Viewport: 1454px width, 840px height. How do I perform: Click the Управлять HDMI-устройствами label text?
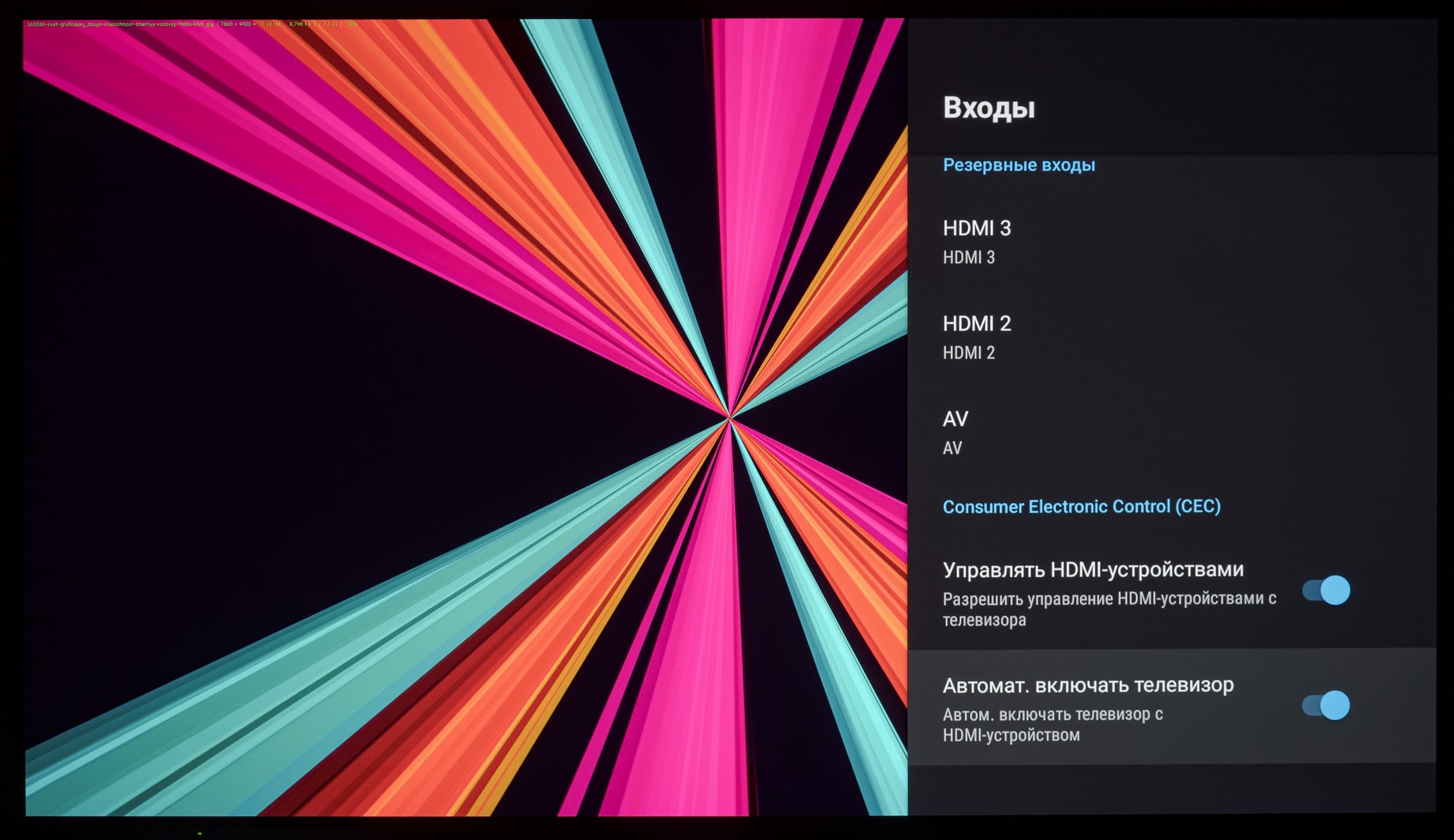click(1093, 570)
